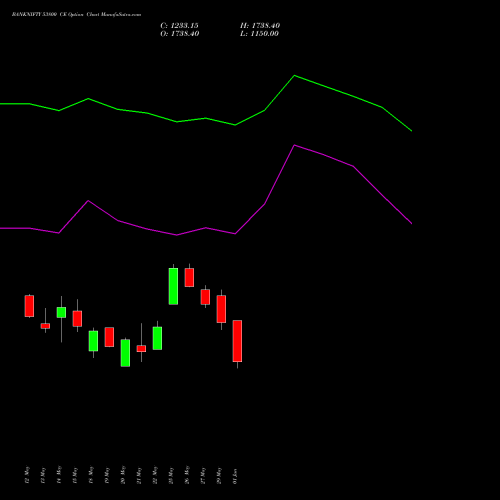
Task: Select the red candlestick for 15 May
Action: click(77, 318)
